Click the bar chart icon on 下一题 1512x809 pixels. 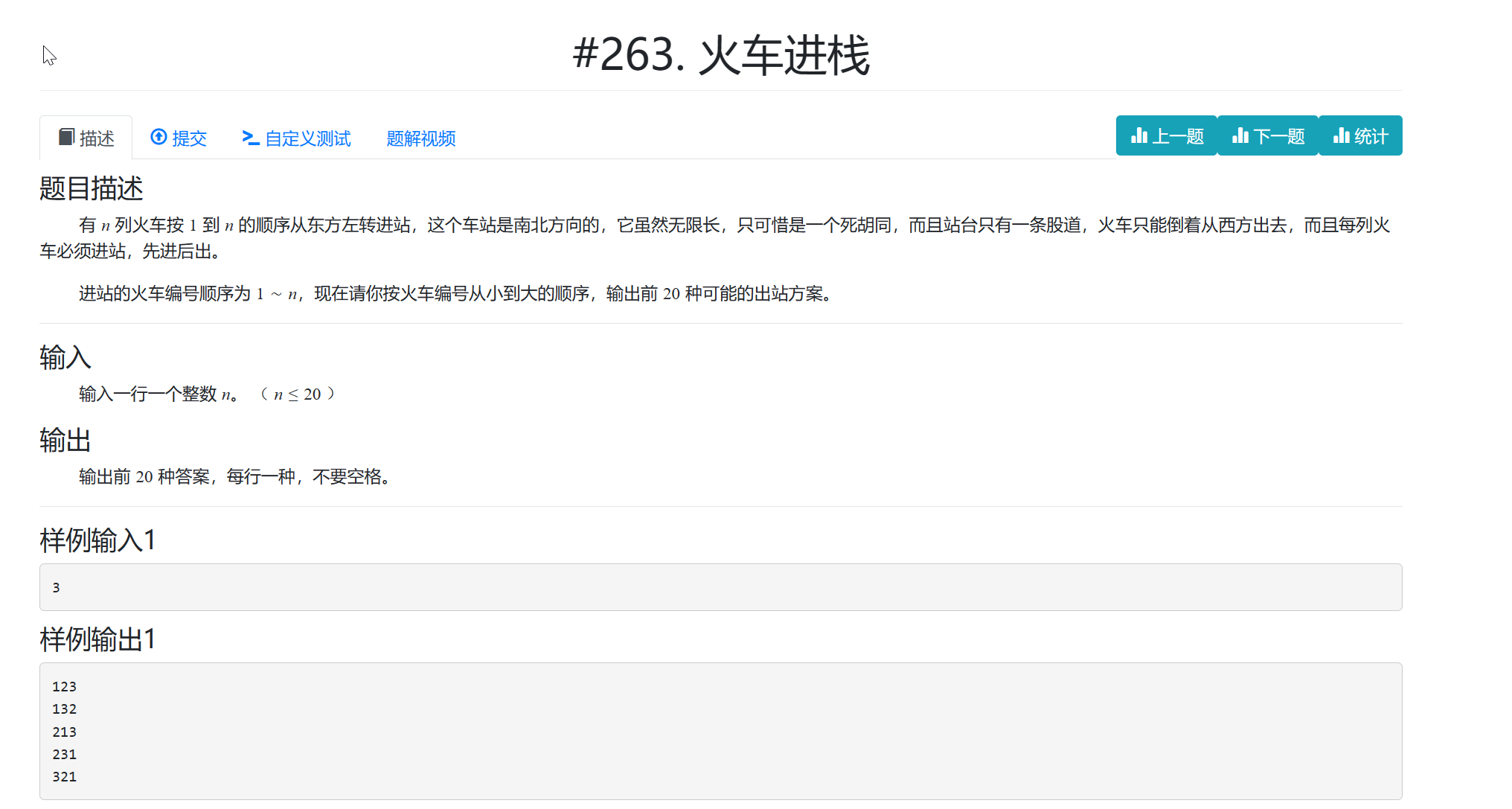pos(1240,135)
